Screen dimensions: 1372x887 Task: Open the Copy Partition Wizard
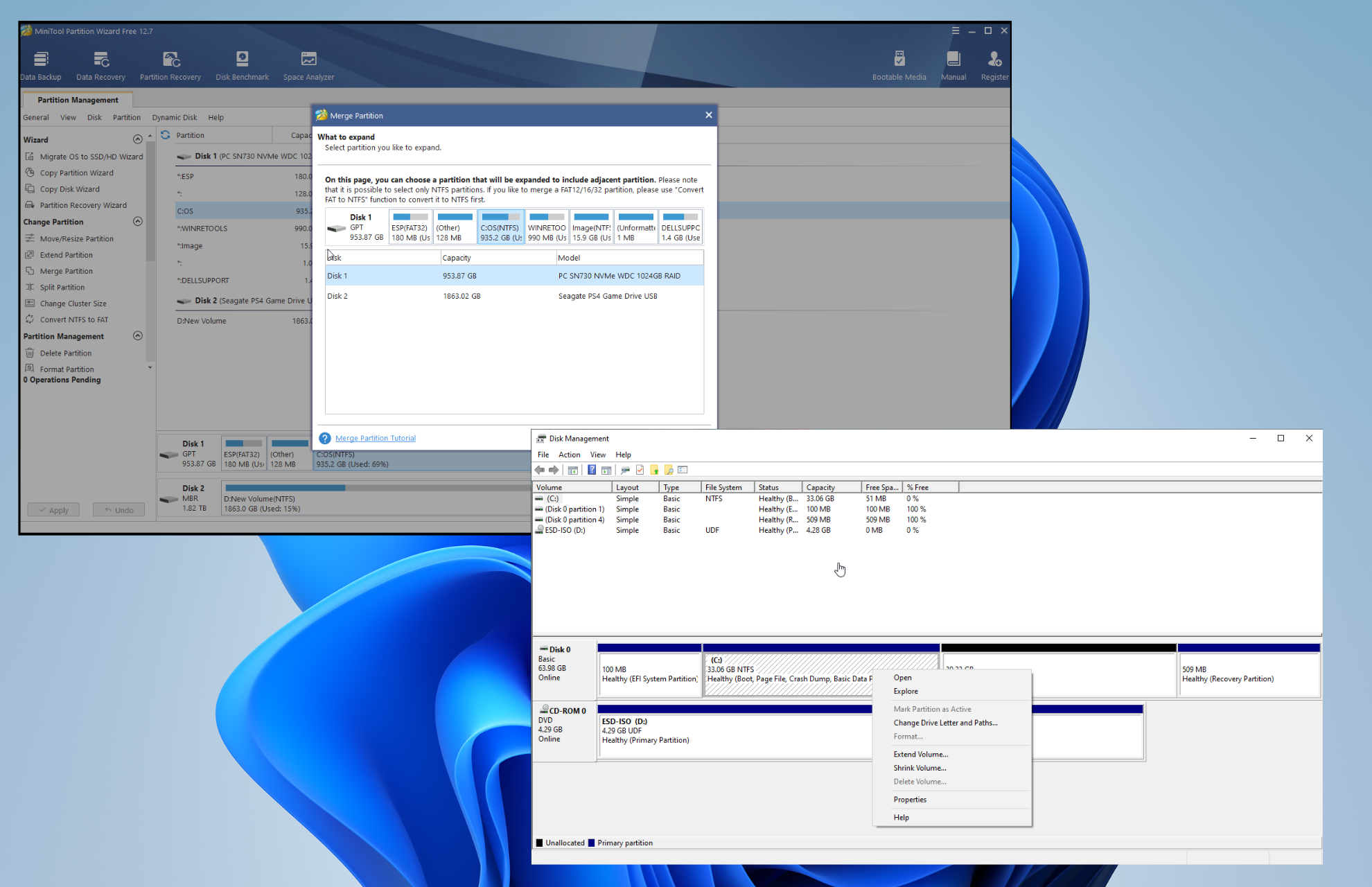coord(69,173)
